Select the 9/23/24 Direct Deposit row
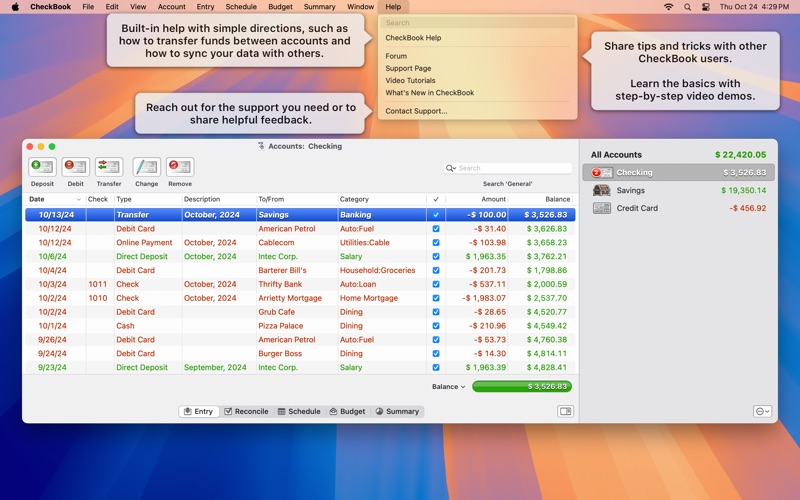The width and height of the screenshot is (800, 500). tap(301, 367)
